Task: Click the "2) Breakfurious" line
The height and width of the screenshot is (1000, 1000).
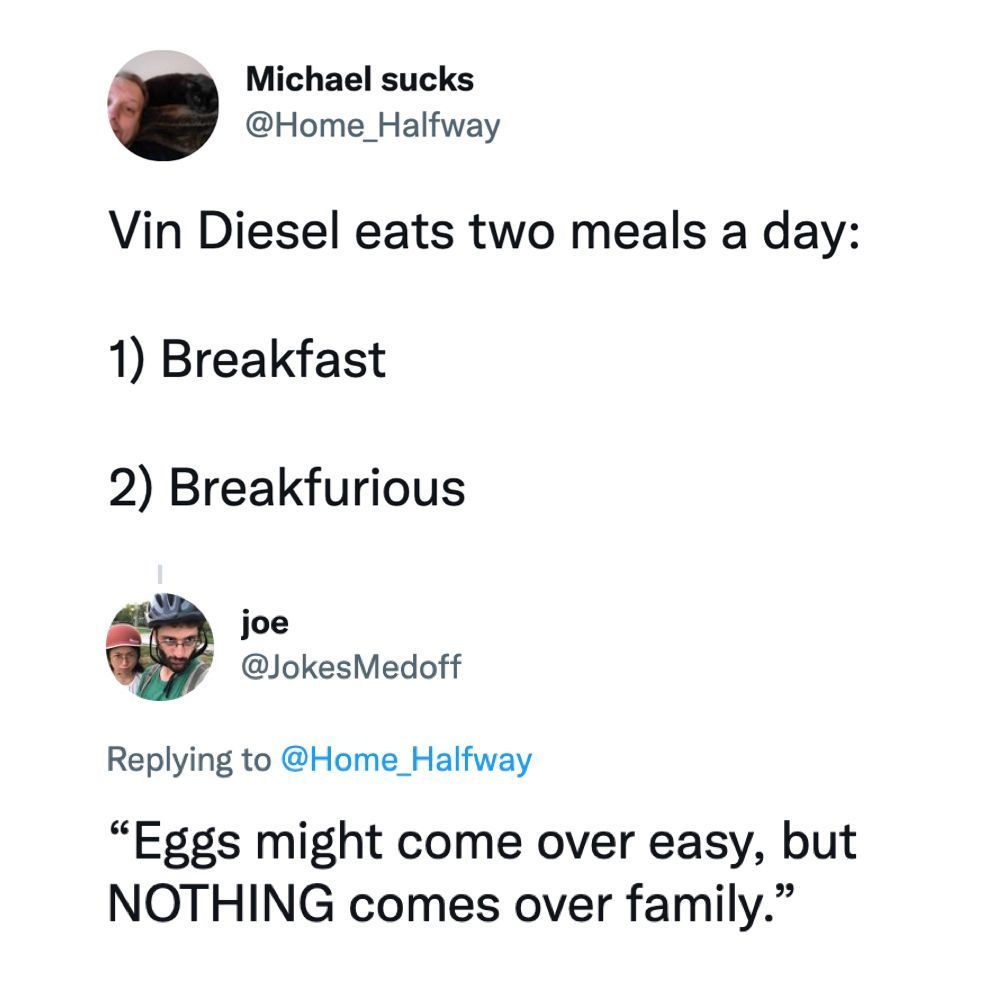Action: pyautogui.click(x=287, y=487)
